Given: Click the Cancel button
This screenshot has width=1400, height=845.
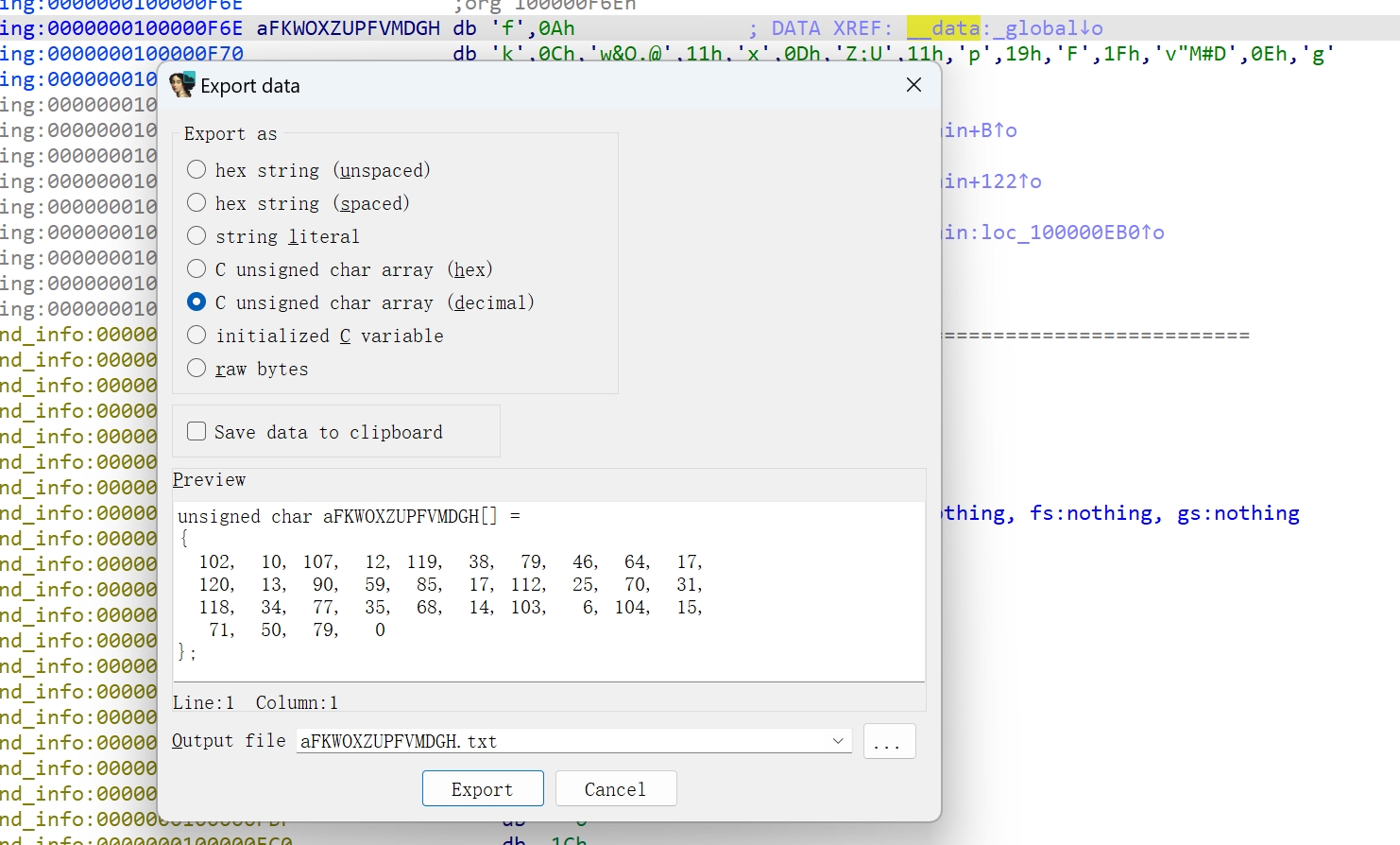Looking at the screenshot, I should tap(615, 789).
